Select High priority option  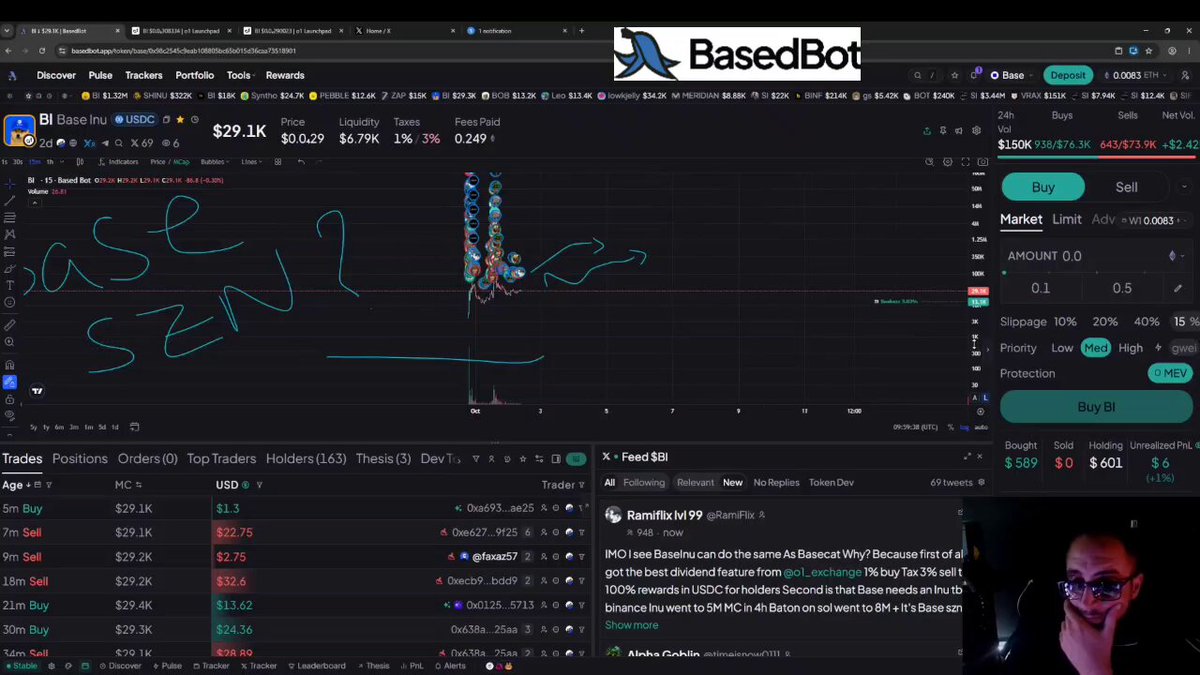coord(1131,348)
